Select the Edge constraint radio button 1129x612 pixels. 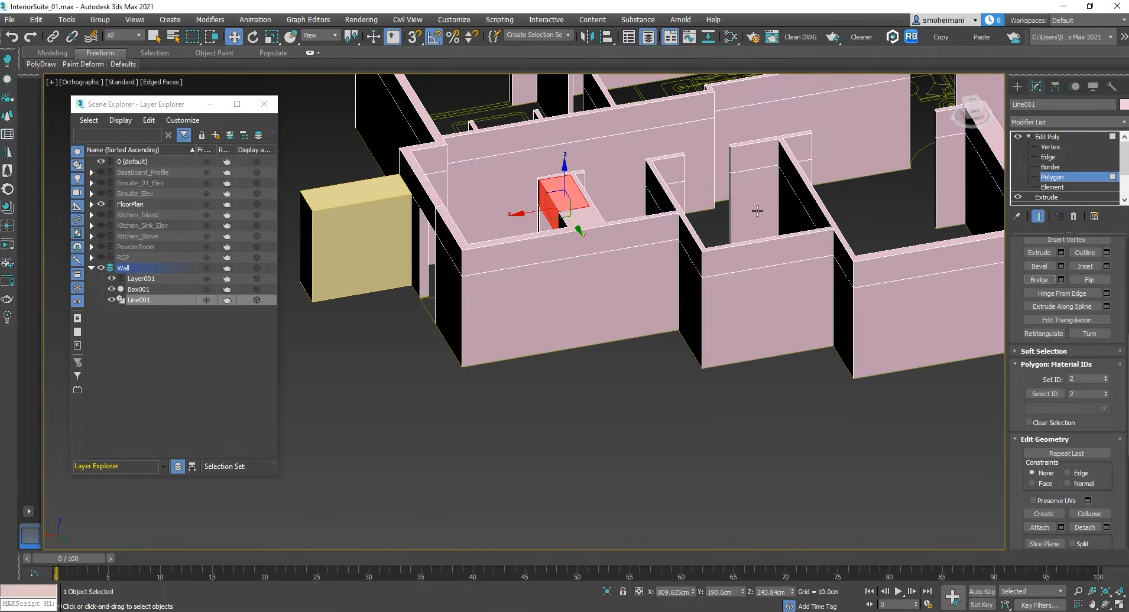(x=1068, y=473)
